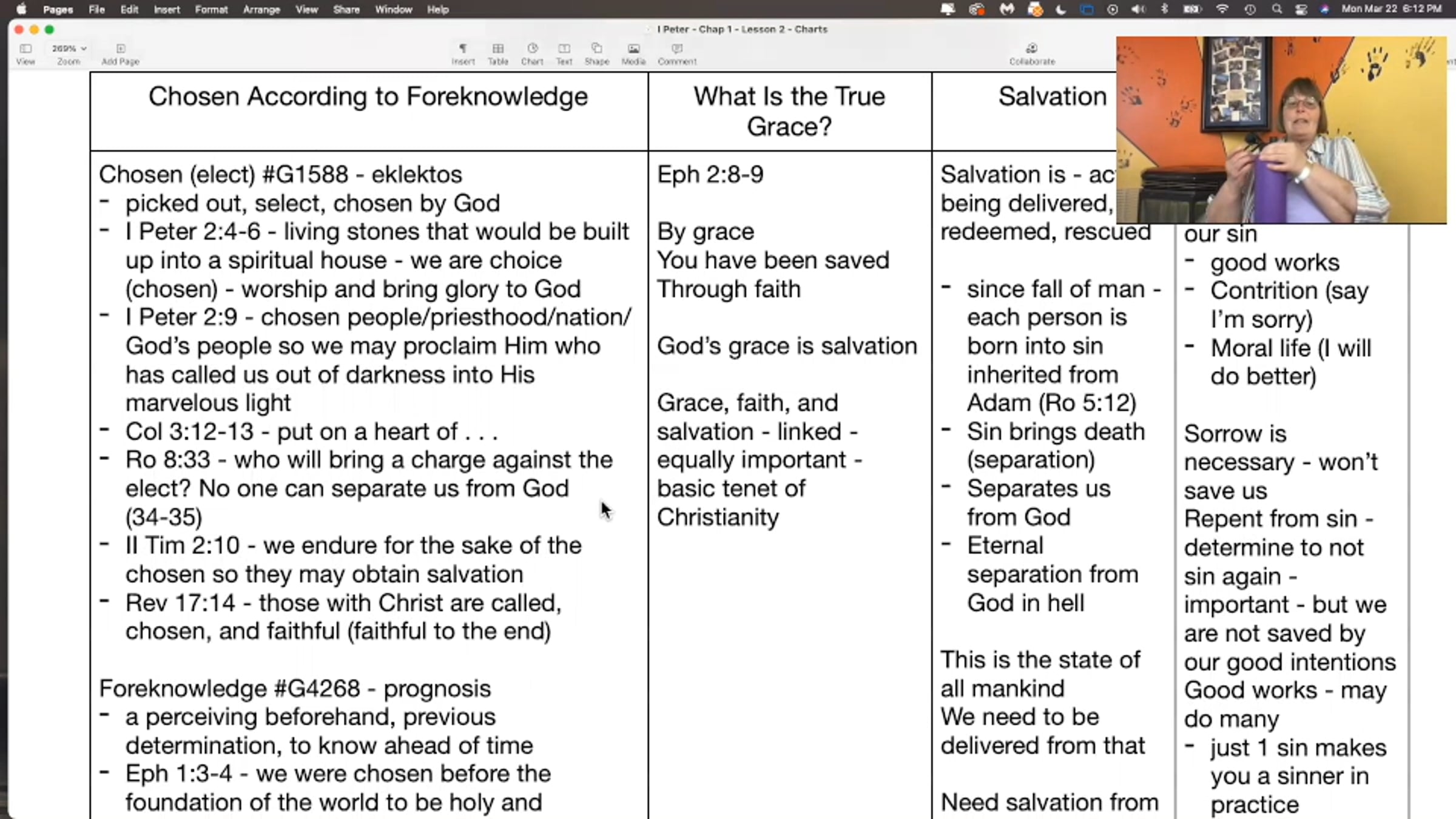This screenshot has width=1456, height=819.
Task: Open the Share menu
Action: (x=346, y=9)
